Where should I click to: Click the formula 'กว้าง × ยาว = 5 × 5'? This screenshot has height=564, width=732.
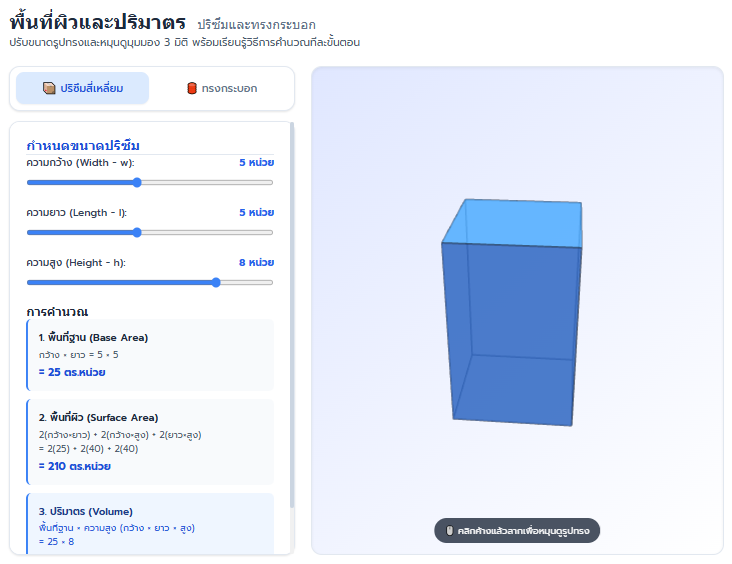coord(78,355)
